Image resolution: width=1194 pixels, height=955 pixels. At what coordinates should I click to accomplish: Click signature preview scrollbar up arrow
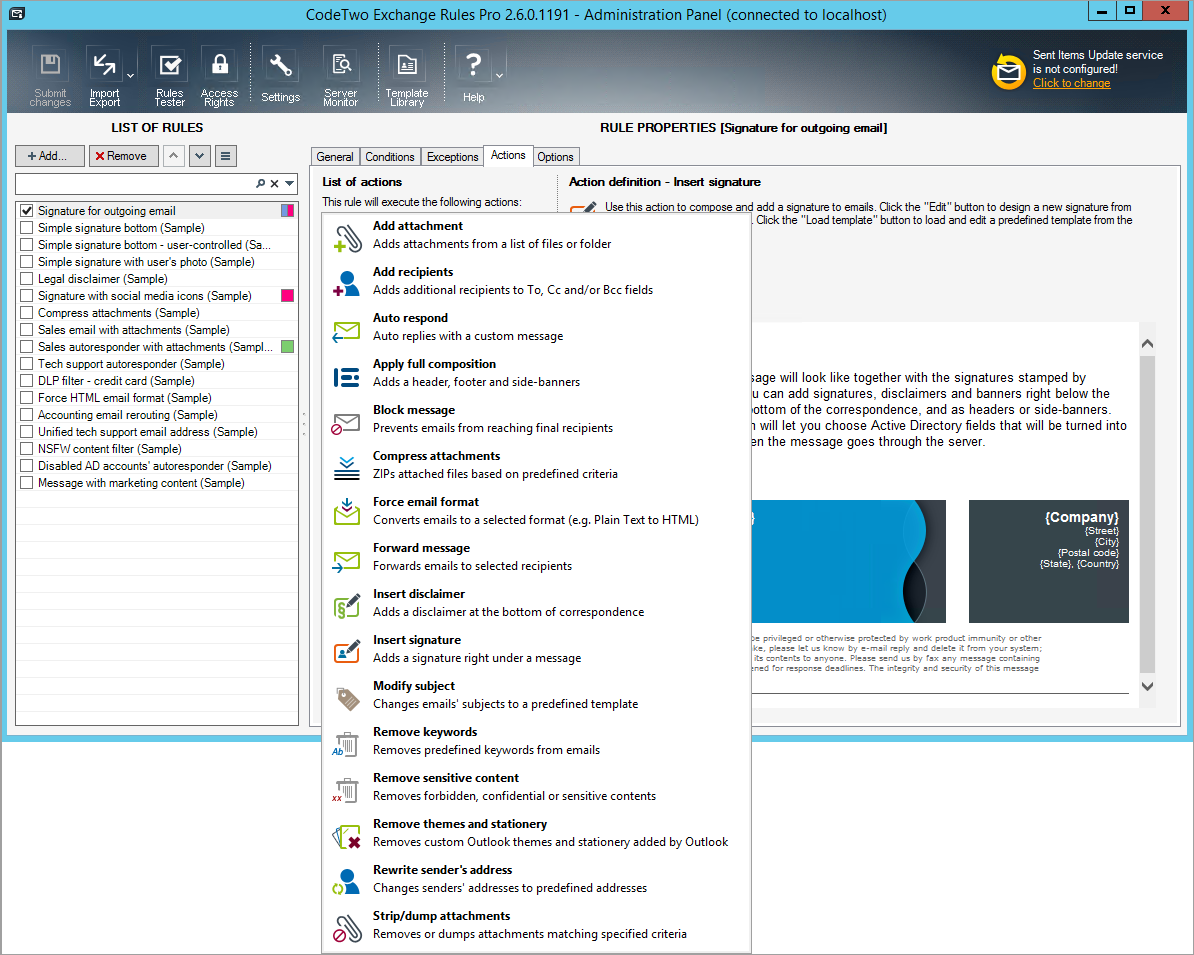(x=1148, y=344)
